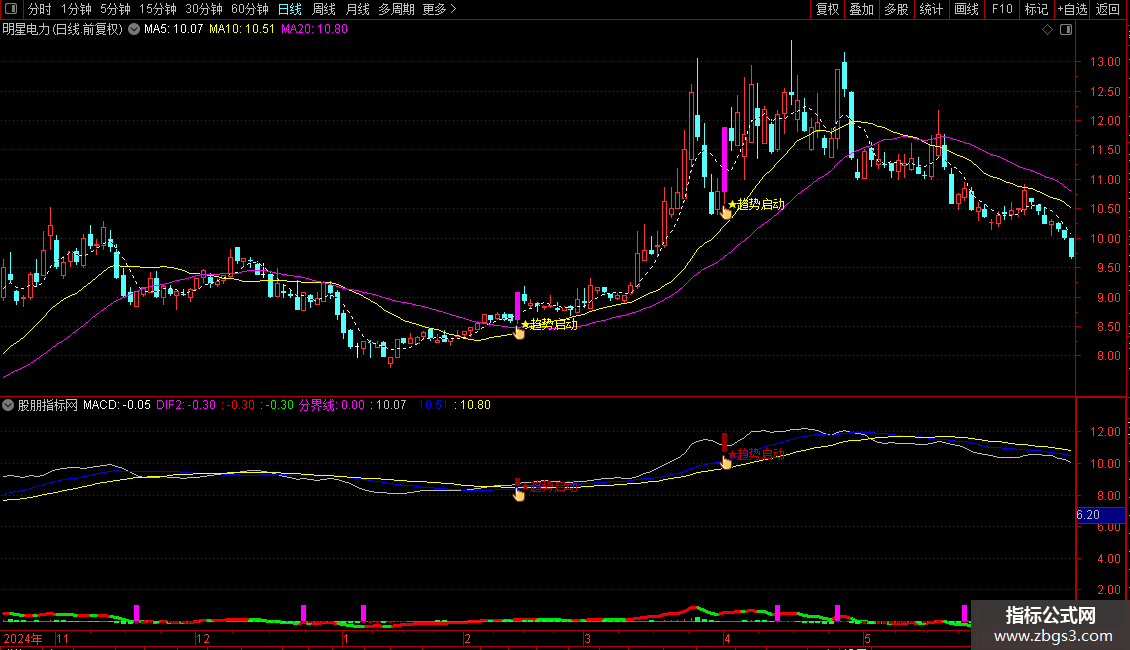Select the 15分钟 period
1130x650 pixels.
(158, 9)
